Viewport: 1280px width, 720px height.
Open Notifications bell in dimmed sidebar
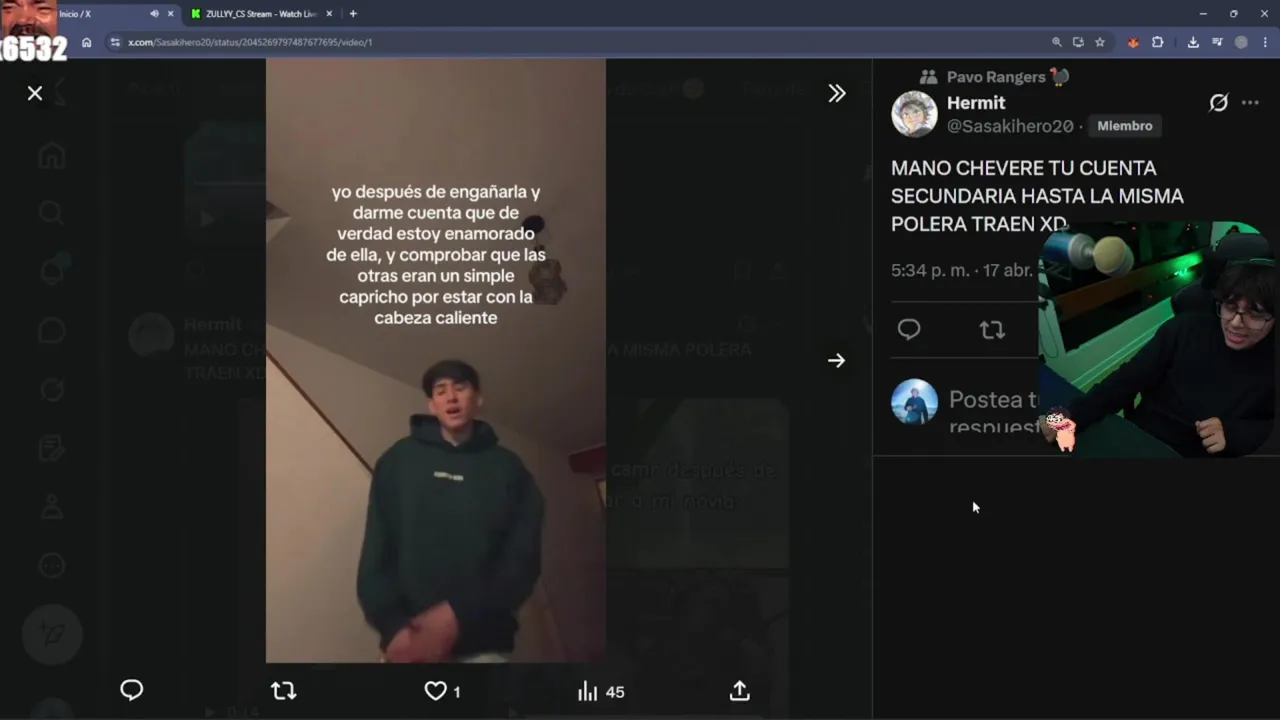click(52, 271)
